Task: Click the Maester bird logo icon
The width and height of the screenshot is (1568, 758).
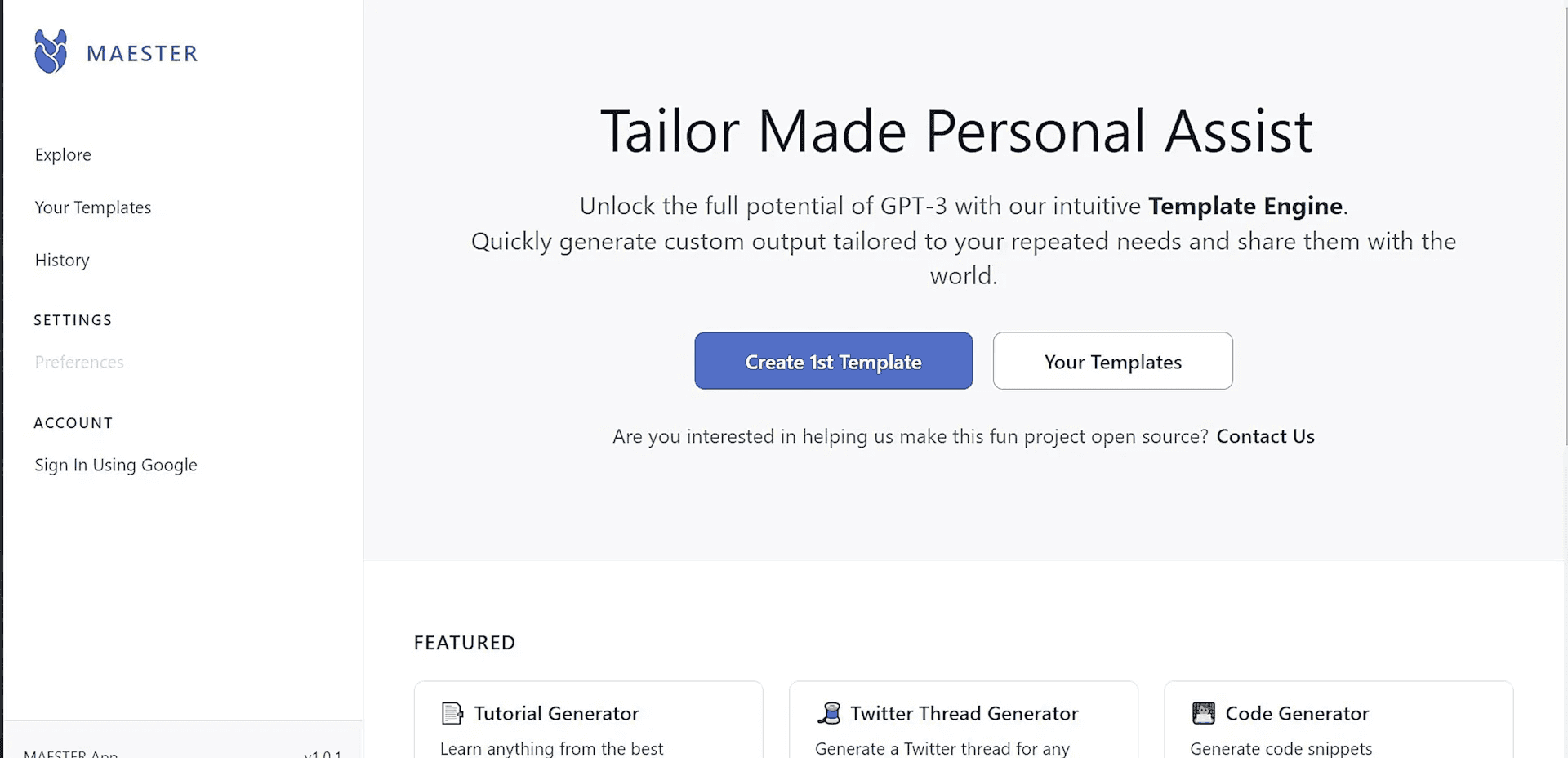Action: (x=51, y=52)
